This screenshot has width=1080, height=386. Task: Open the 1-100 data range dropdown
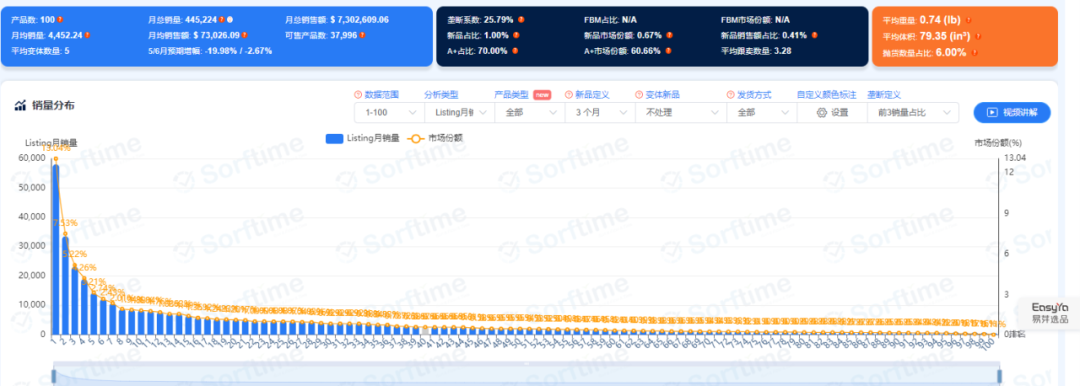pyautogui.click(x=389, y=112)
